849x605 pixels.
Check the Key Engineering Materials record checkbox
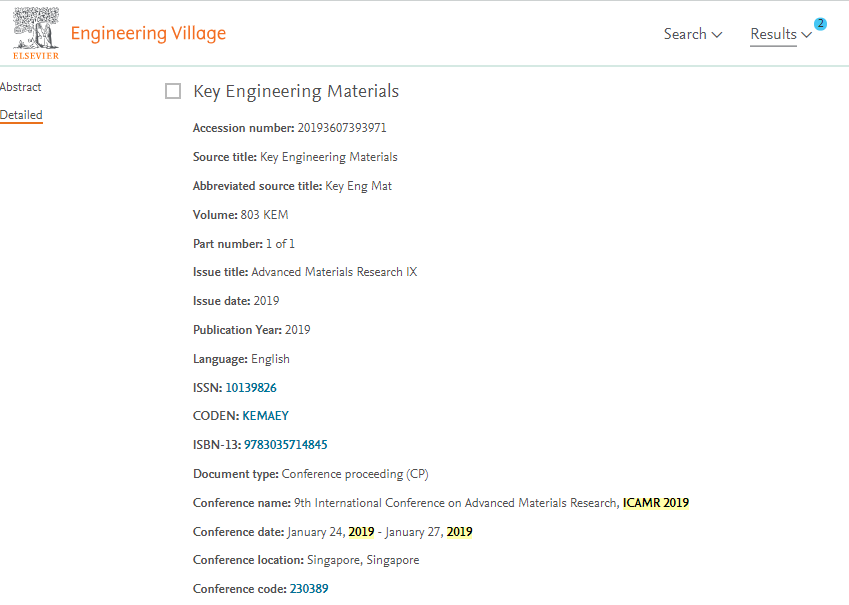(173, 91)
